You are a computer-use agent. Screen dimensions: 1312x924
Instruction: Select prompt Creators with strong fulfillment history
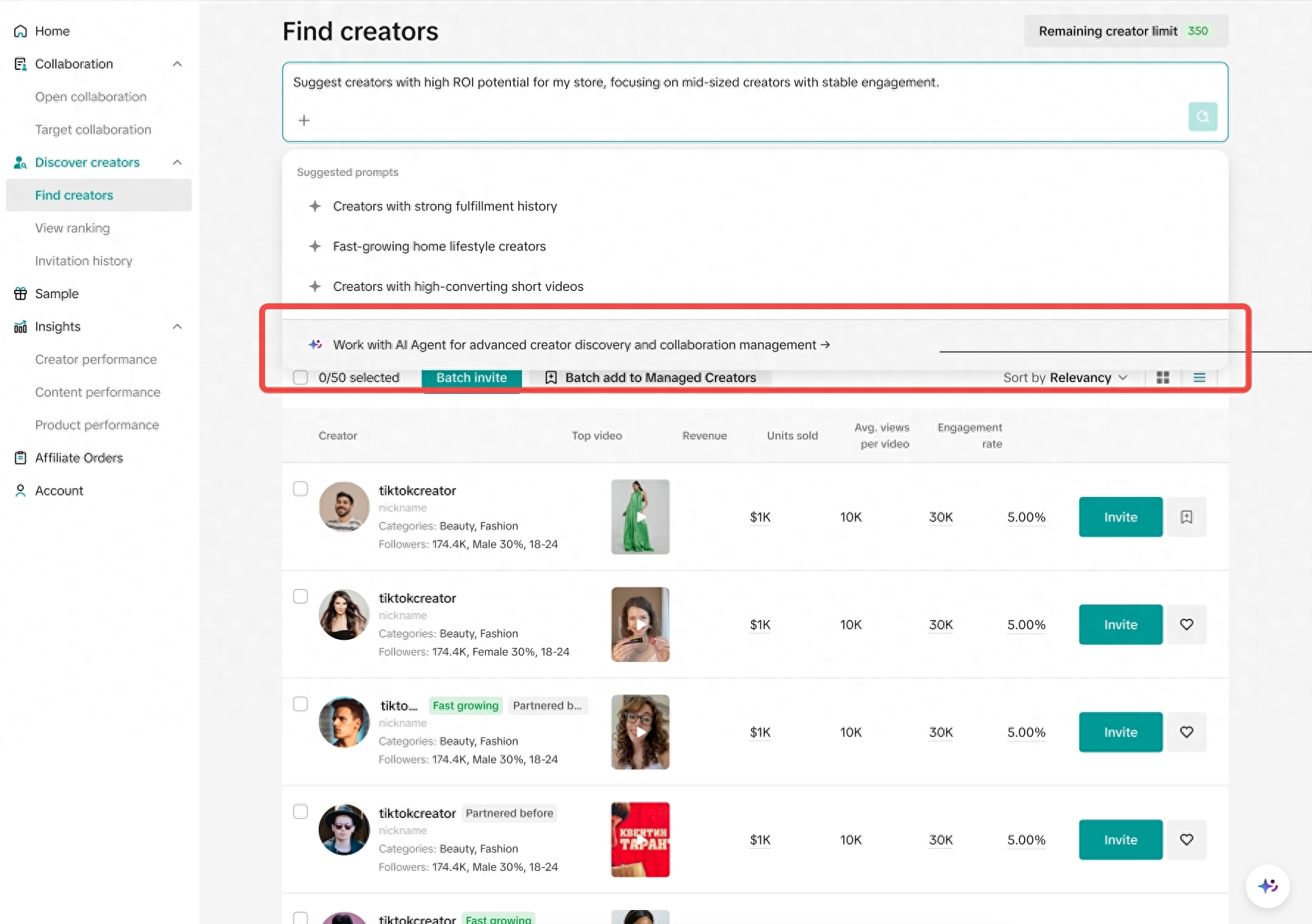[x=445, y=207]
